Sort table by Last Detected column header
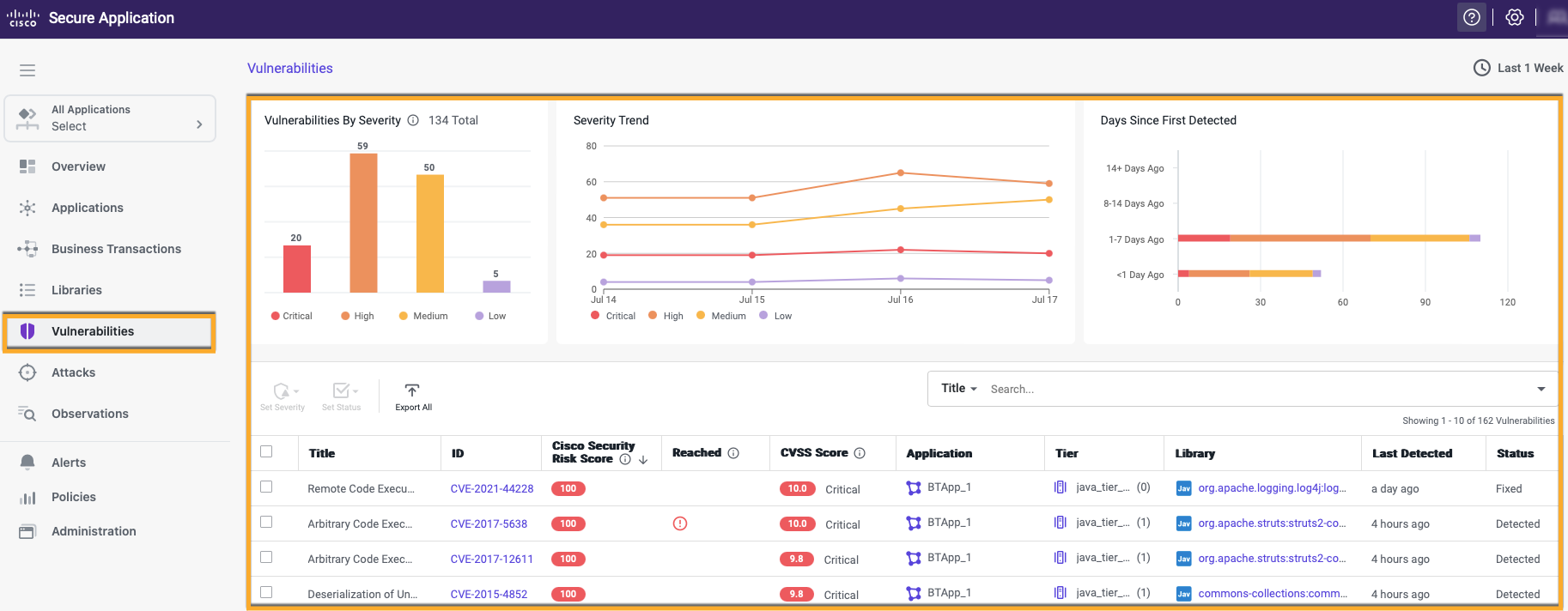The height and width of the screenshot is (611, 1568). click(x=1412, y=453)
